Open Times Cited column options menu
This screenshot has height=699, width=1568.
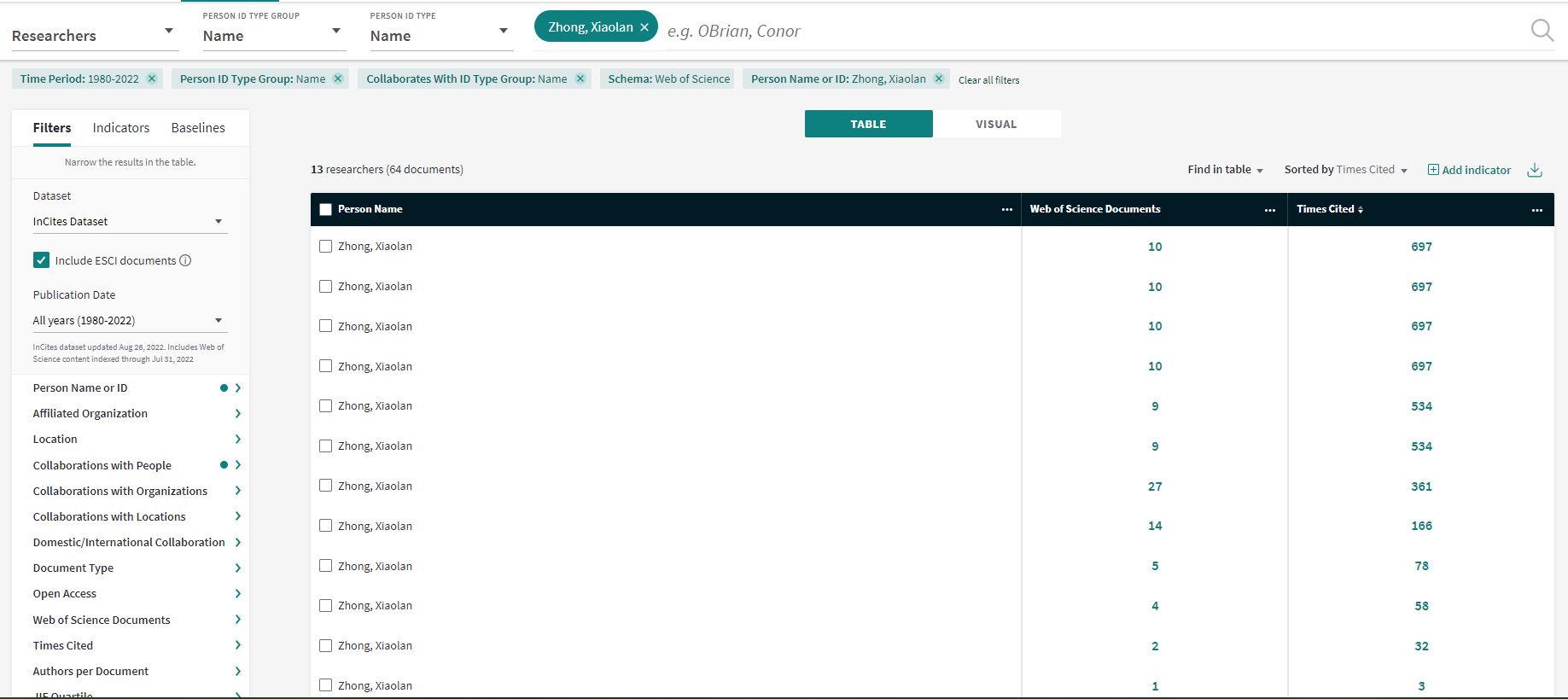coord(1536,209)
